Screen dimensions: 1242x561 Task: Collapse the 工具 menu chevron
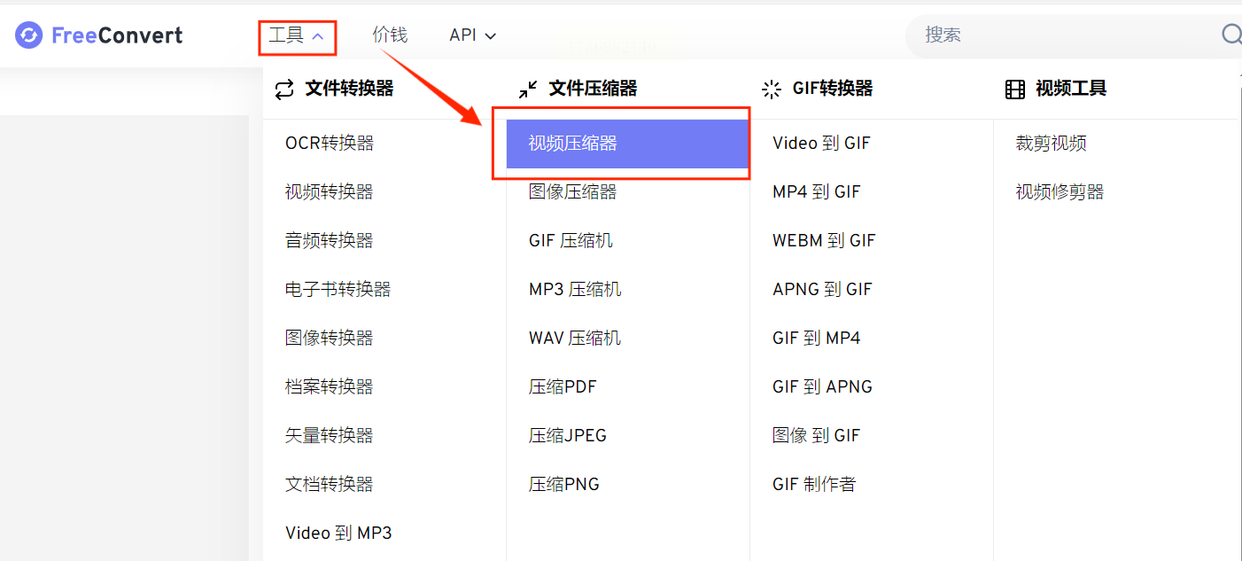point(318,36)
